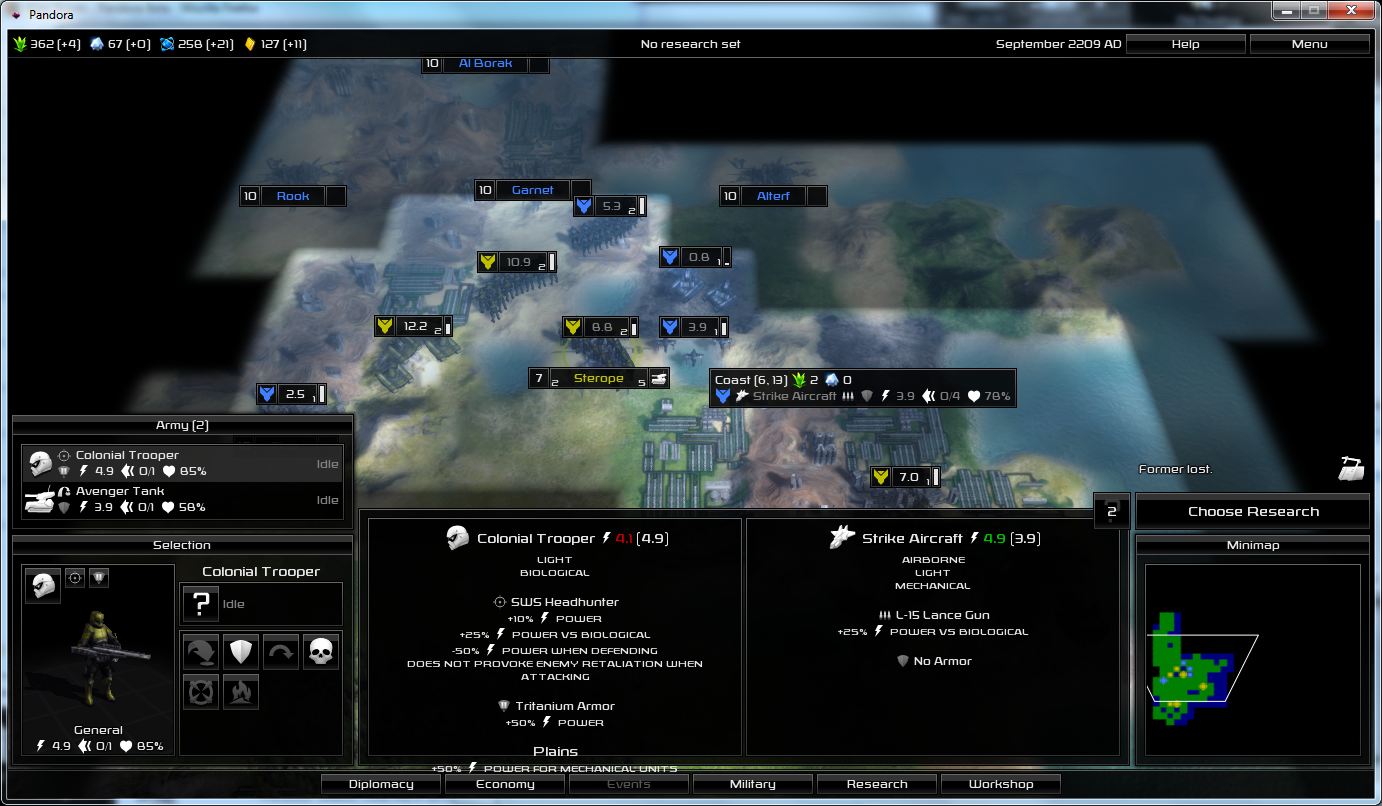The image size is (1382, 806).
Task: Select the blue enemy marker with power 0.8
Action: pos(696,257)
